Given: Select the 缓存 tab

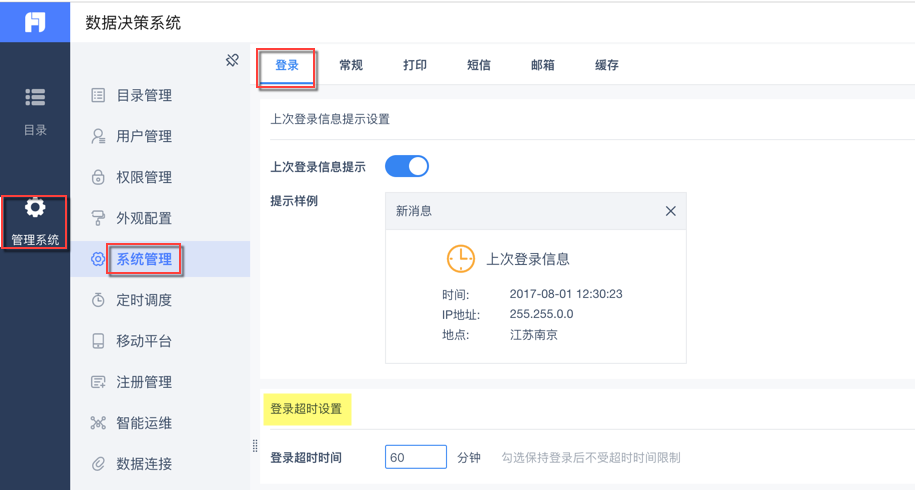Looking at the screenshot, I should point(607,65).
